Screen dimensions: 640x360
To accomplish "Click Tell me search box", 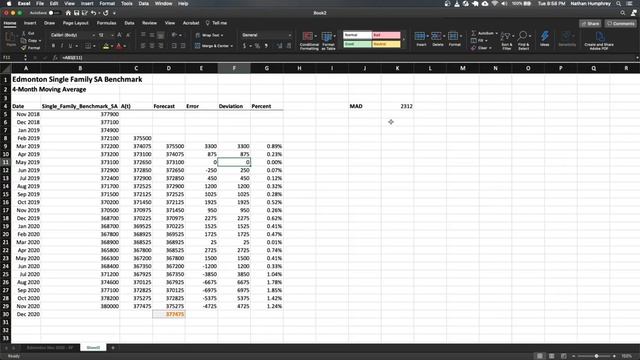I will pyautogui.click(x=216, y=23).
